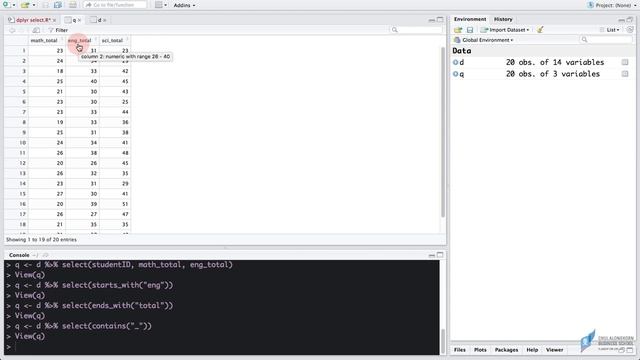Click the Load Workspace folder icon
Viewport: 640px width, 360px height.
click(458, 30)
